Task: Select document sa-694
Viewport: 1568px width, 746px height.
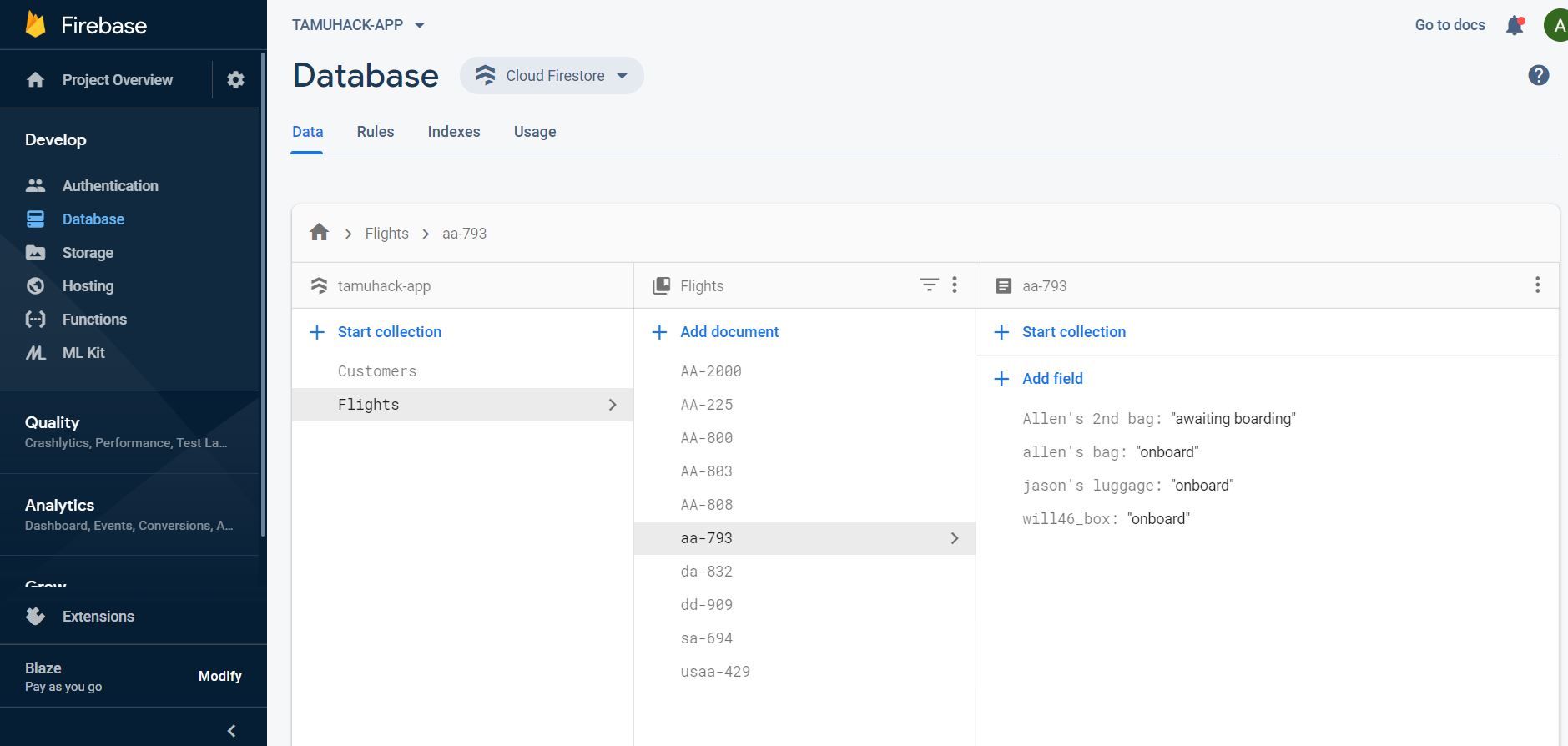Action: click(804, 638)
